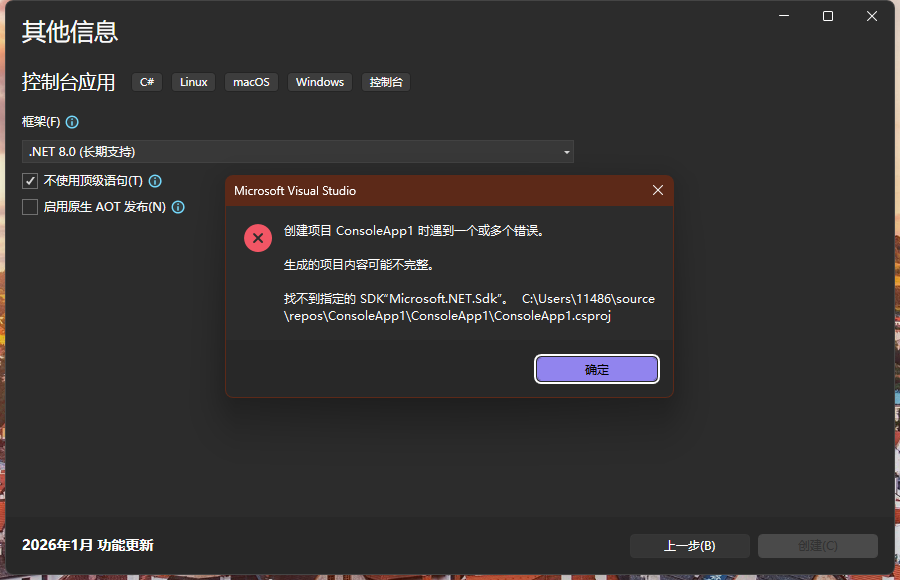Click the 控制台应用 title

point(68,82)
